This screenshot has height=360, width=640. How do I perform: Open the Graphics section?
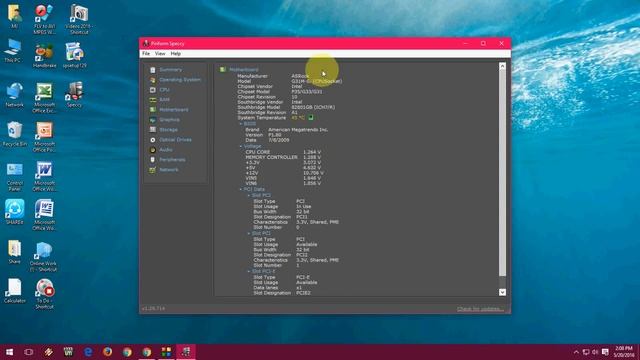tap(169, 120)
